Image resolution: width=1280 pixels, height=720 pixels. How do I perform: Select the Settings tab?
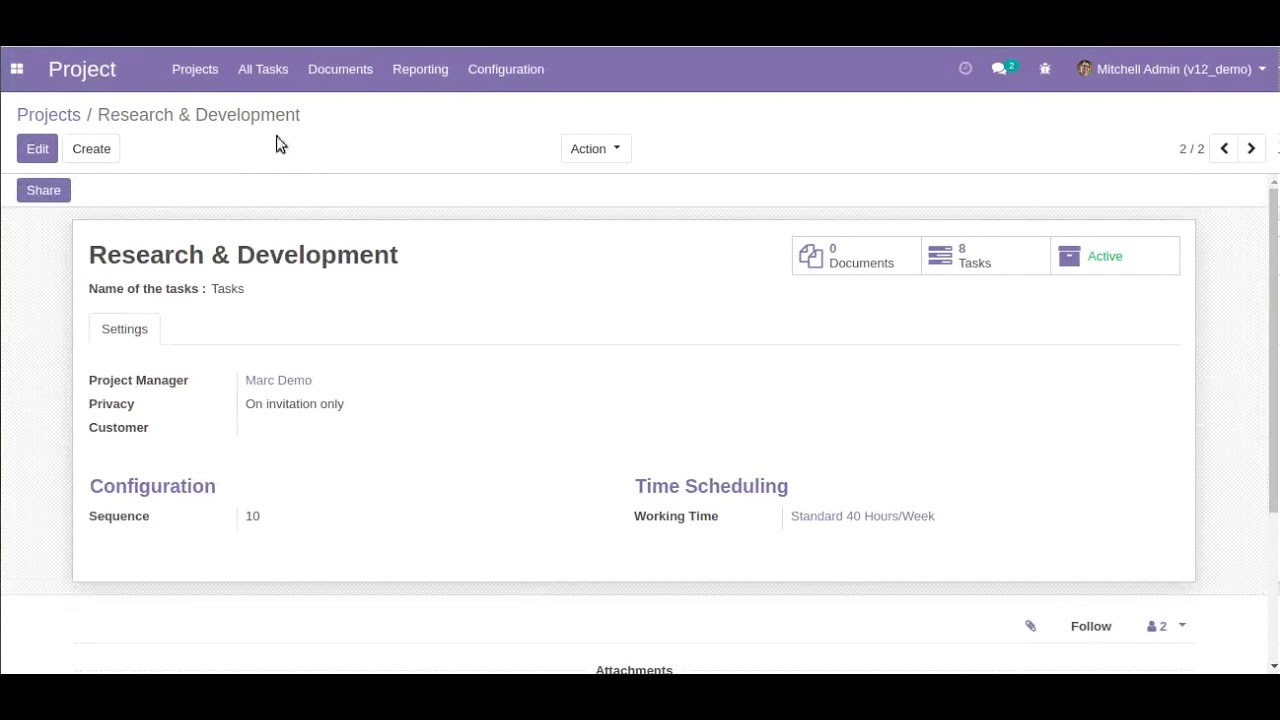coord(124,329)
